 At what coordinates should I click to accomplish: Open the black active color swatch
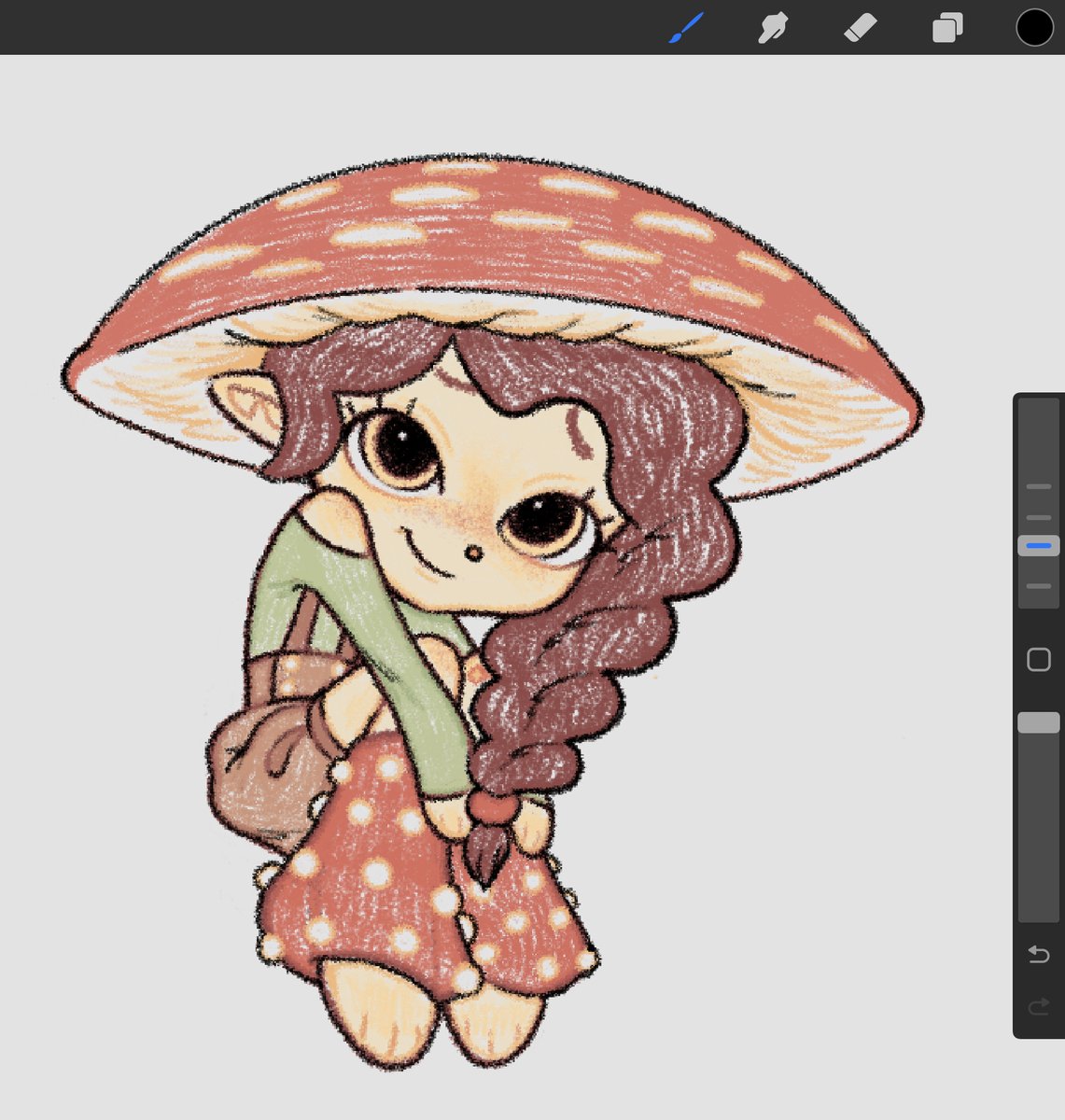coord(1034,27)
